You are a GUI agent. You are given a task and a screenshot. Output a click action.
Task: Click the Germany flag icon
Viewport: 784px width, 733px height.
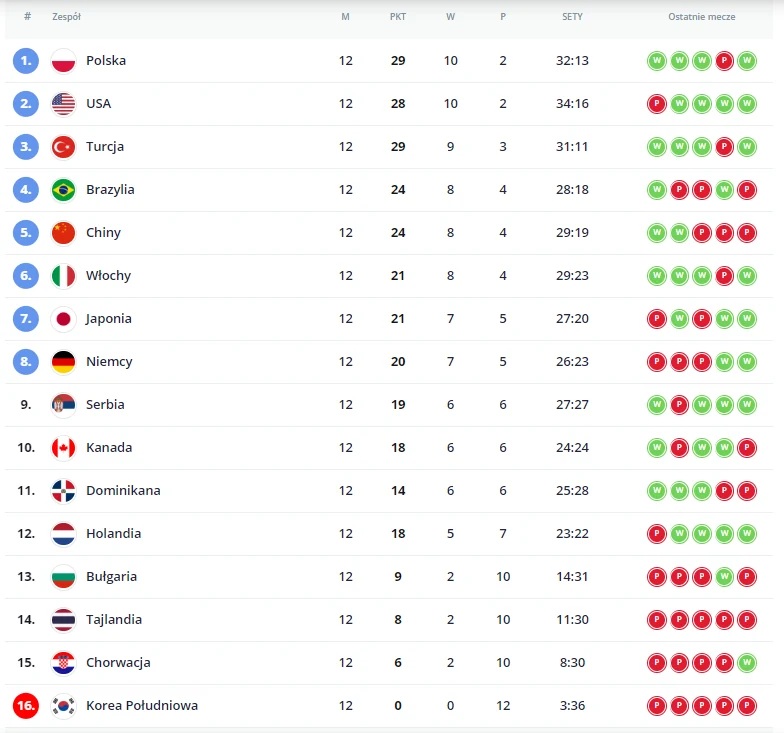(63, 362)
